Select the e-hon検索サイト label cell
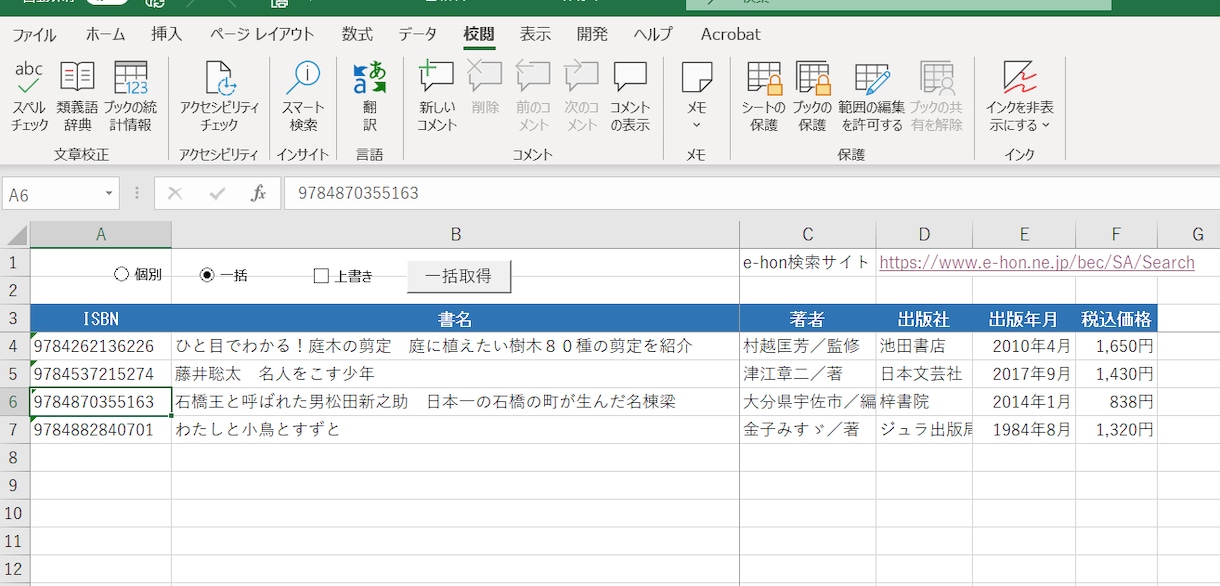 point(808,262)
